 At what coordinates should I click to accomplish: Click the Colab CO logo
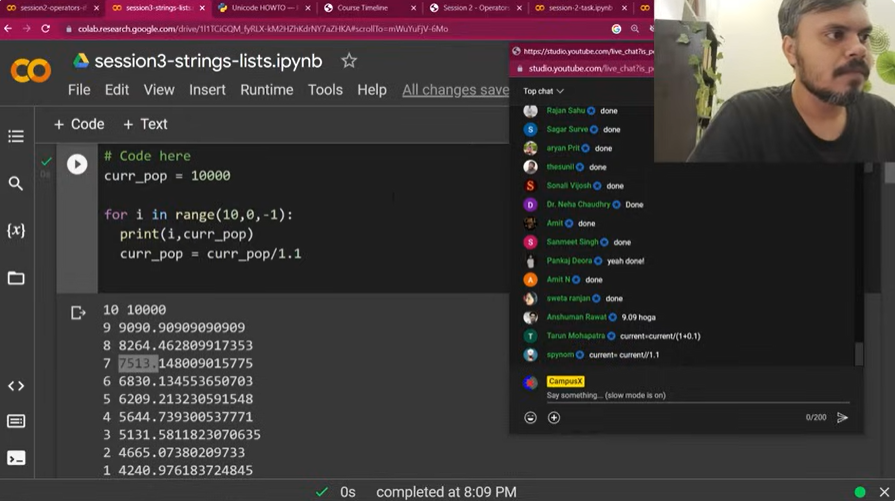click(31, 71)
